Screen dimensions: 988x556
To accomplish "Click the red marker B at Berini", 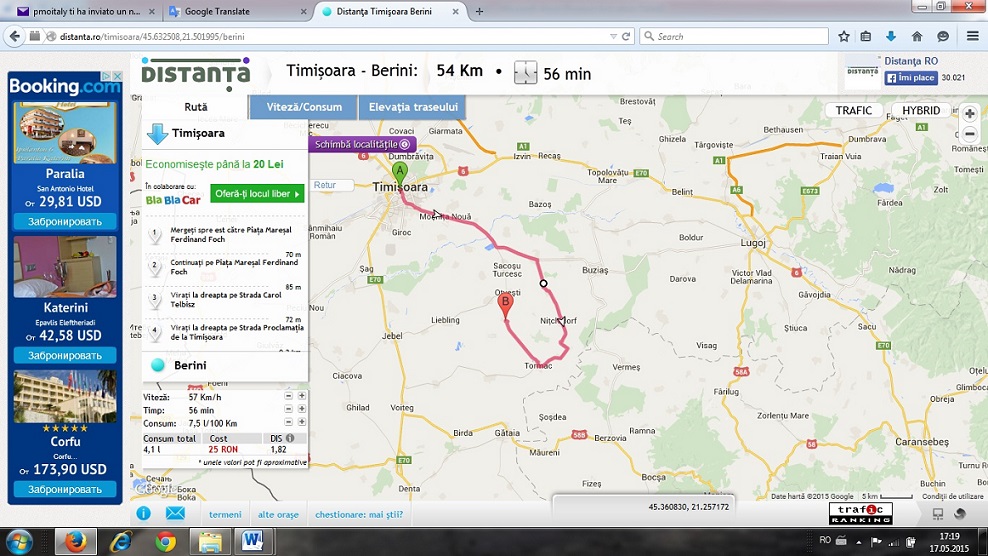I will (x=505, y=305).
